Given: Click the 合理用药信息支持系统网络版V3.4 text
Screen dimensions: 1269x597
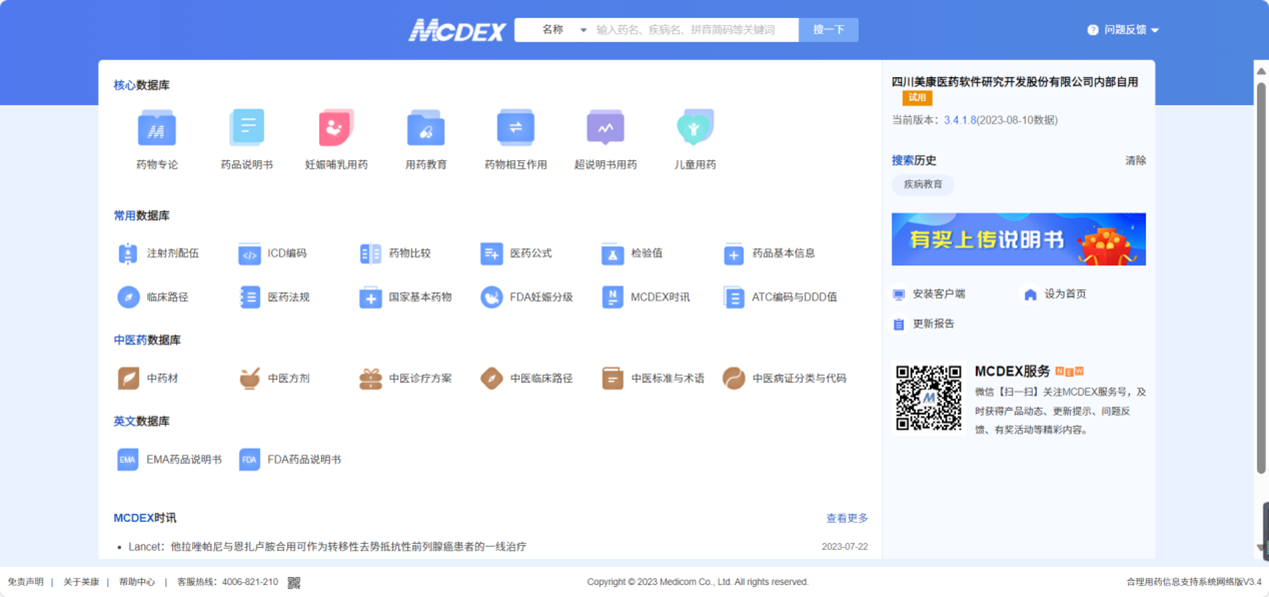Looking at the screenshot, I should point(1194,582).
